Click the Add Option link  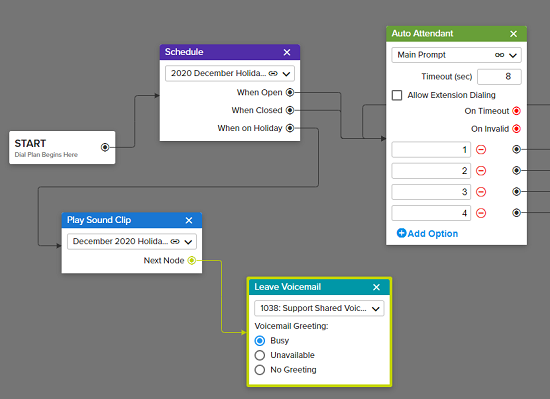coord(427,234)
